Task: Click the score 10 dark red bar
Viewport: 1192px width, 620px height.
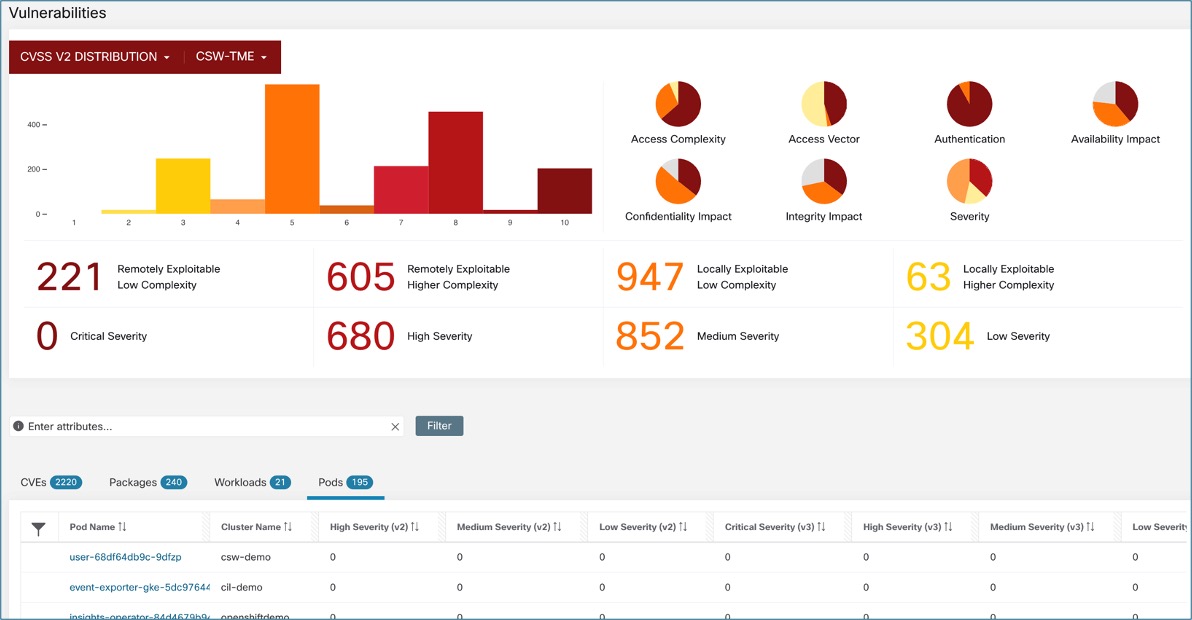Action: pyautogui.click(x=565, y=191)
